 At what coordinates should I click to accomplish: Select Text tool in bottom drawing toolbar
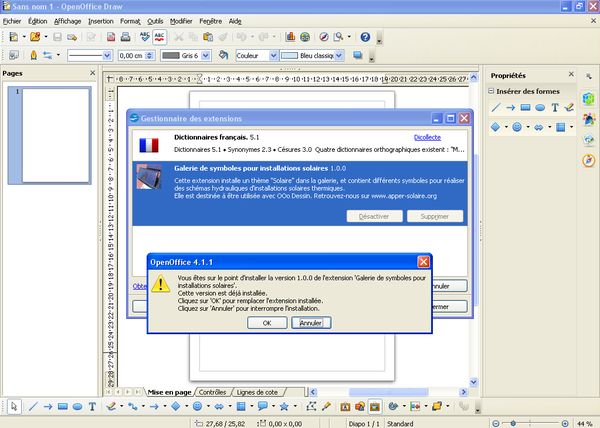92,407
